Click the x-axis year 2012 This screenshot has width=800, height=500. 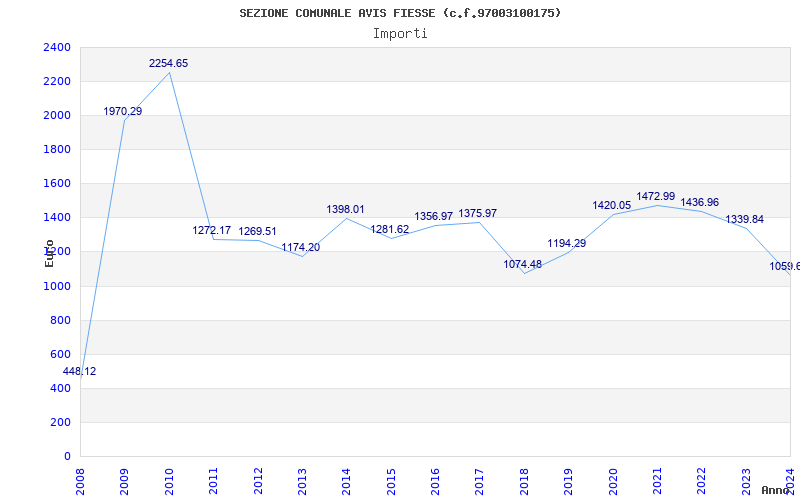[x=258, y=481]
